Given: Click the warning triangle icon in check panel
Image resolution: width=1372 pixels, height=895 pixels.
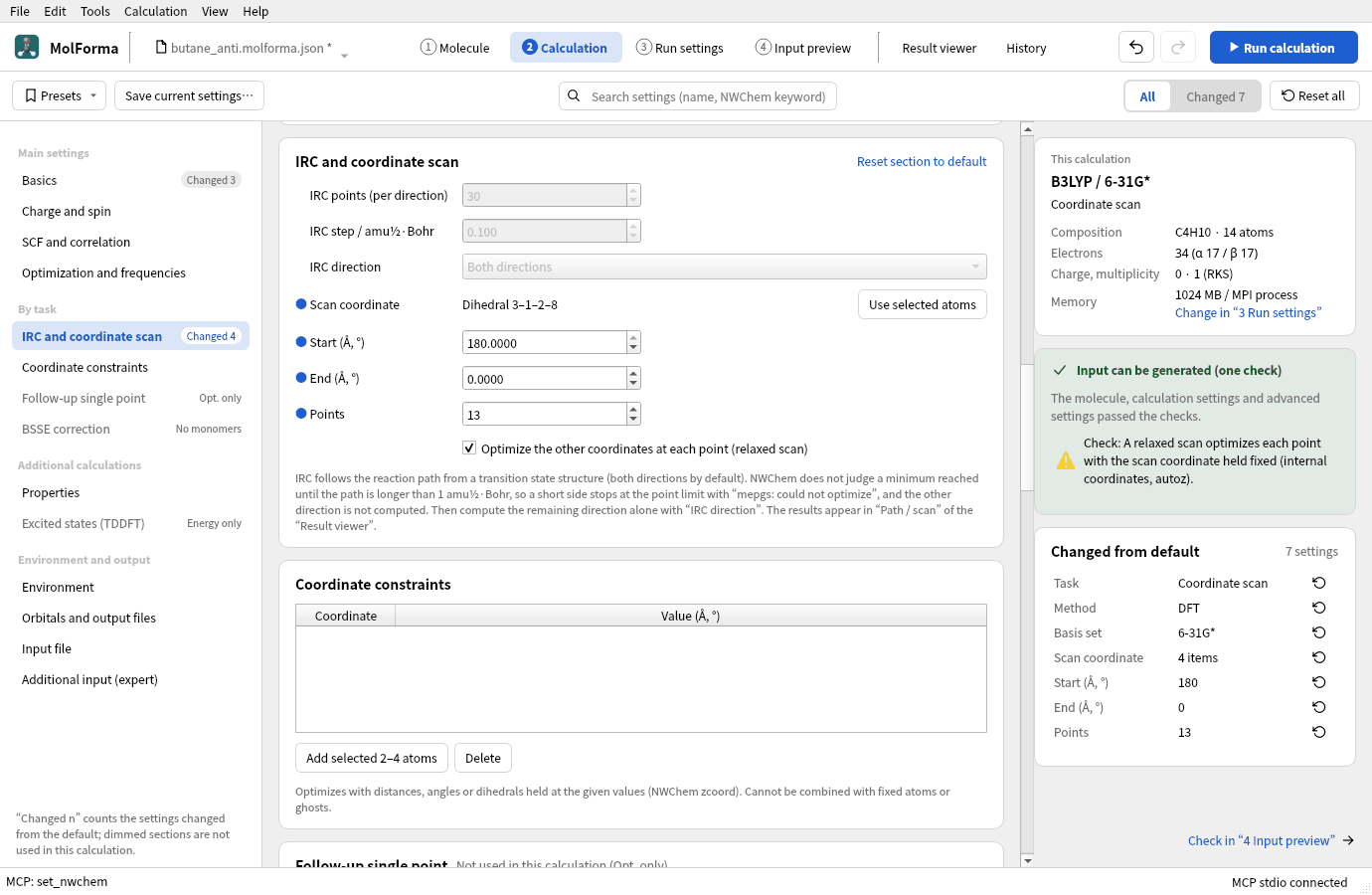Looking at the screenshot, I should pyautogui.click(x=1066, y=460).
